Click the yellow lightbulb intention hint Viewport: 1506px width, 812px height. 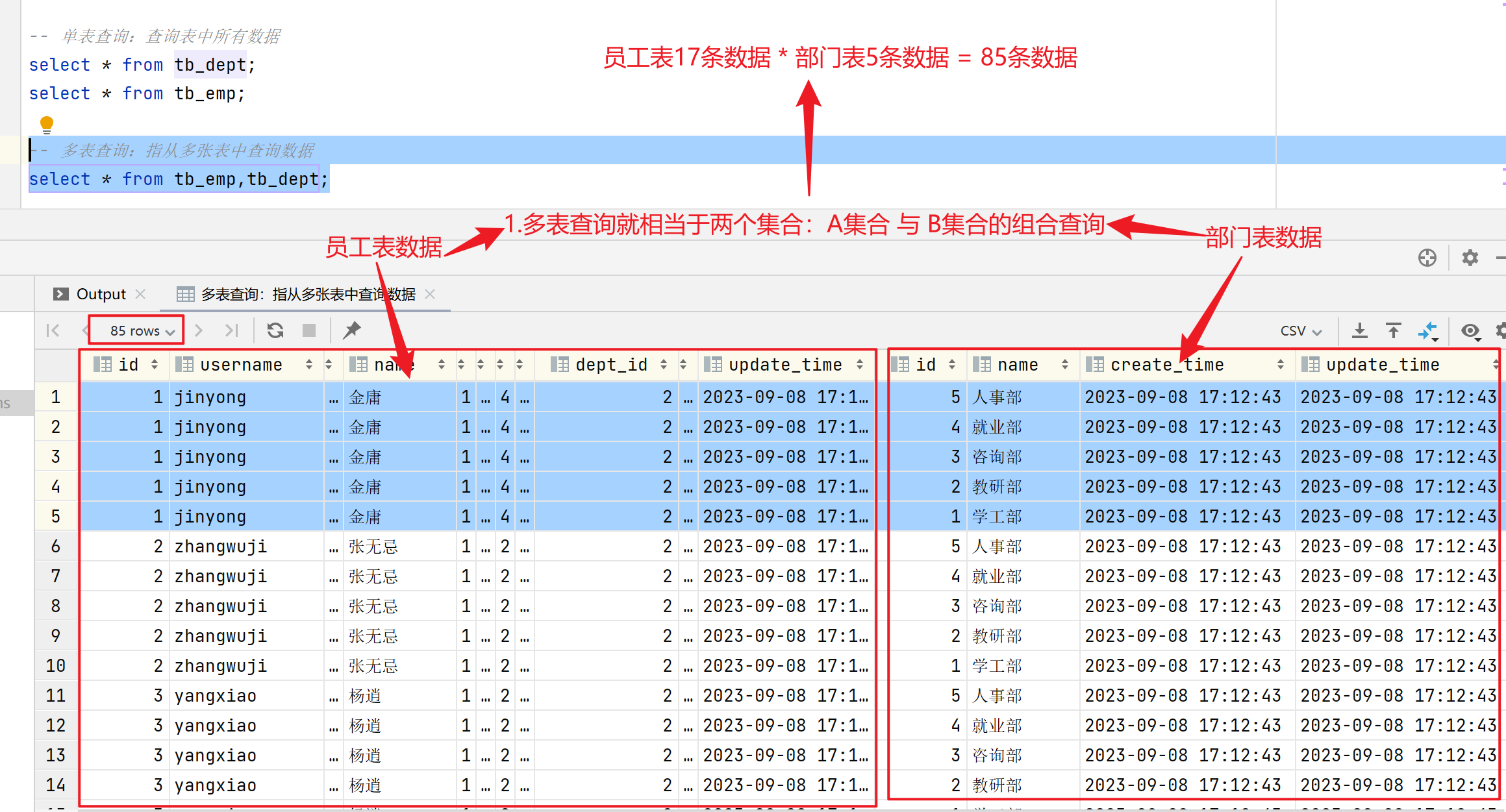pyautogui.click(x=47, y=123)
